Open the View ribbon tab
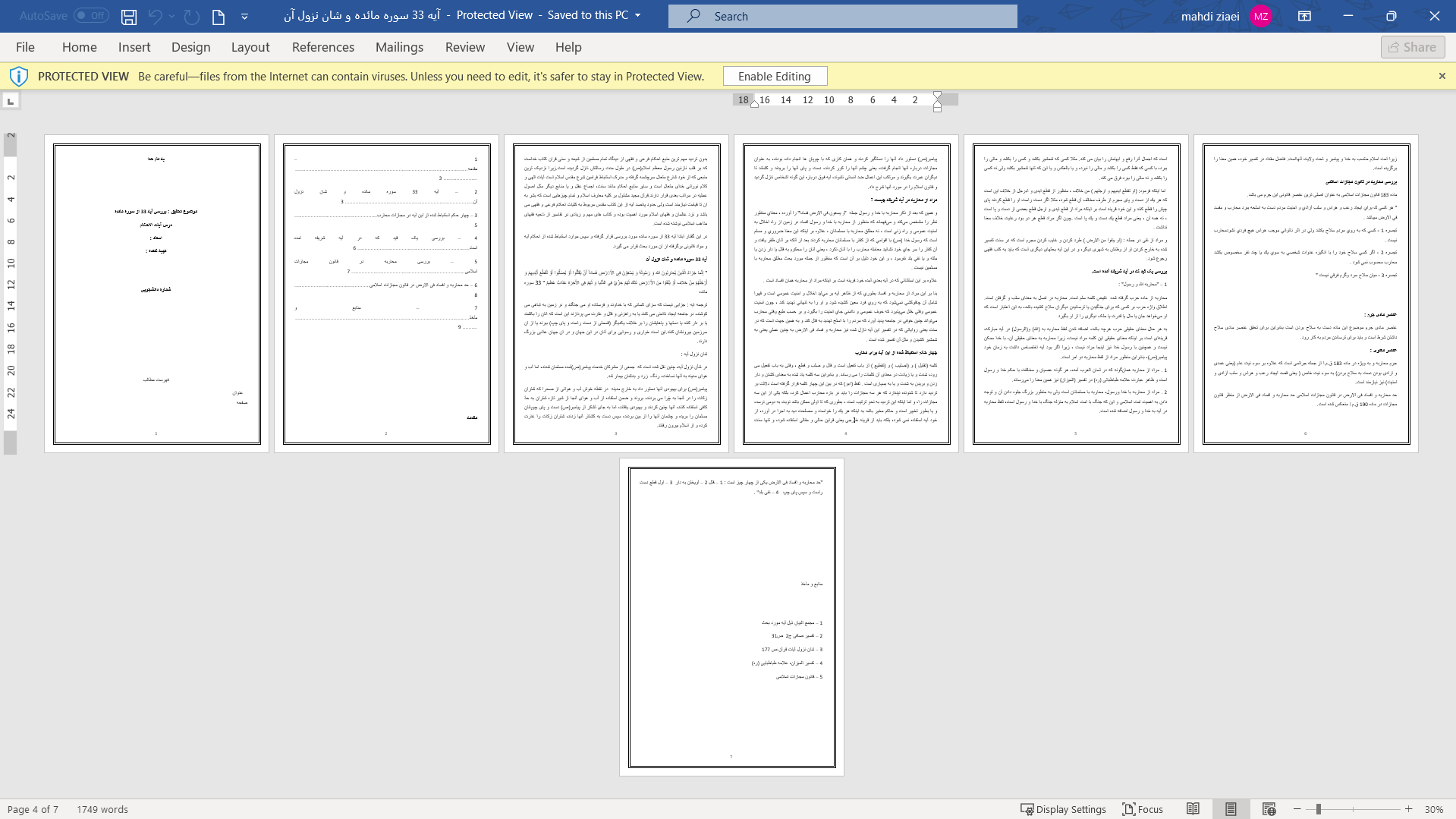This screenshot has width=1456, height=819. 520,47
